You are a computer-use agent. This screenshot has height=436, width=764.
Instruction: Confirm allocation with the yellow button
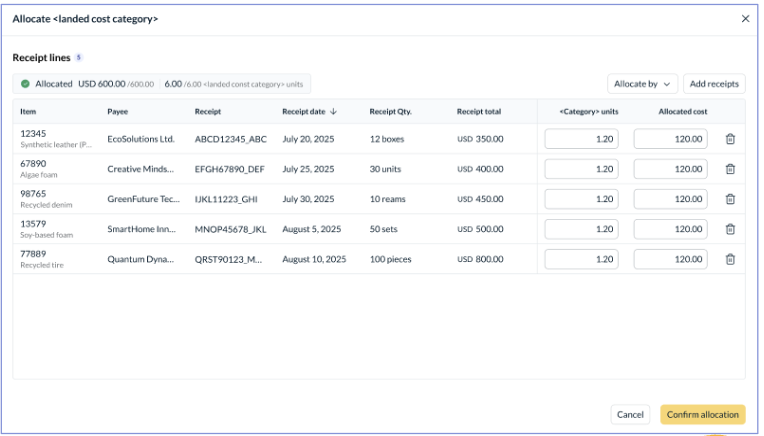coord(703,415)
